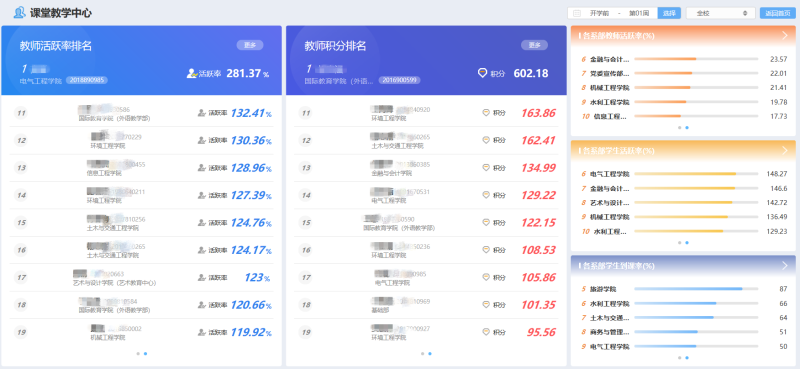Image resolution: width=800 pixels, height=369 pixels.
Task: Click 更多 on 教师活跃率排名 card
Action: (x=250, y=45)
